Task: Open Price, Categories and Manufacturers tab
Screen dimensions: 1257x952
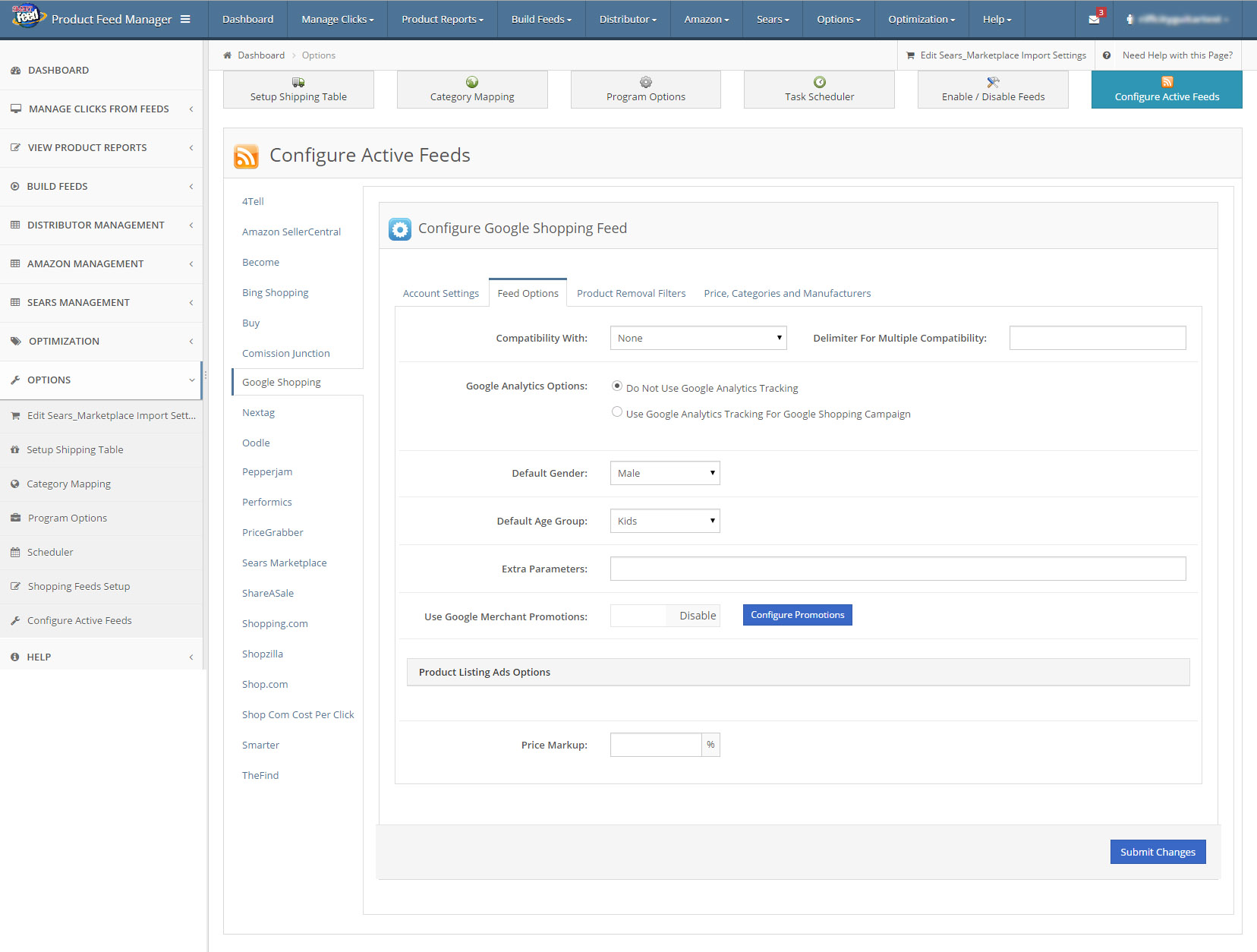Action: [787, 294]
